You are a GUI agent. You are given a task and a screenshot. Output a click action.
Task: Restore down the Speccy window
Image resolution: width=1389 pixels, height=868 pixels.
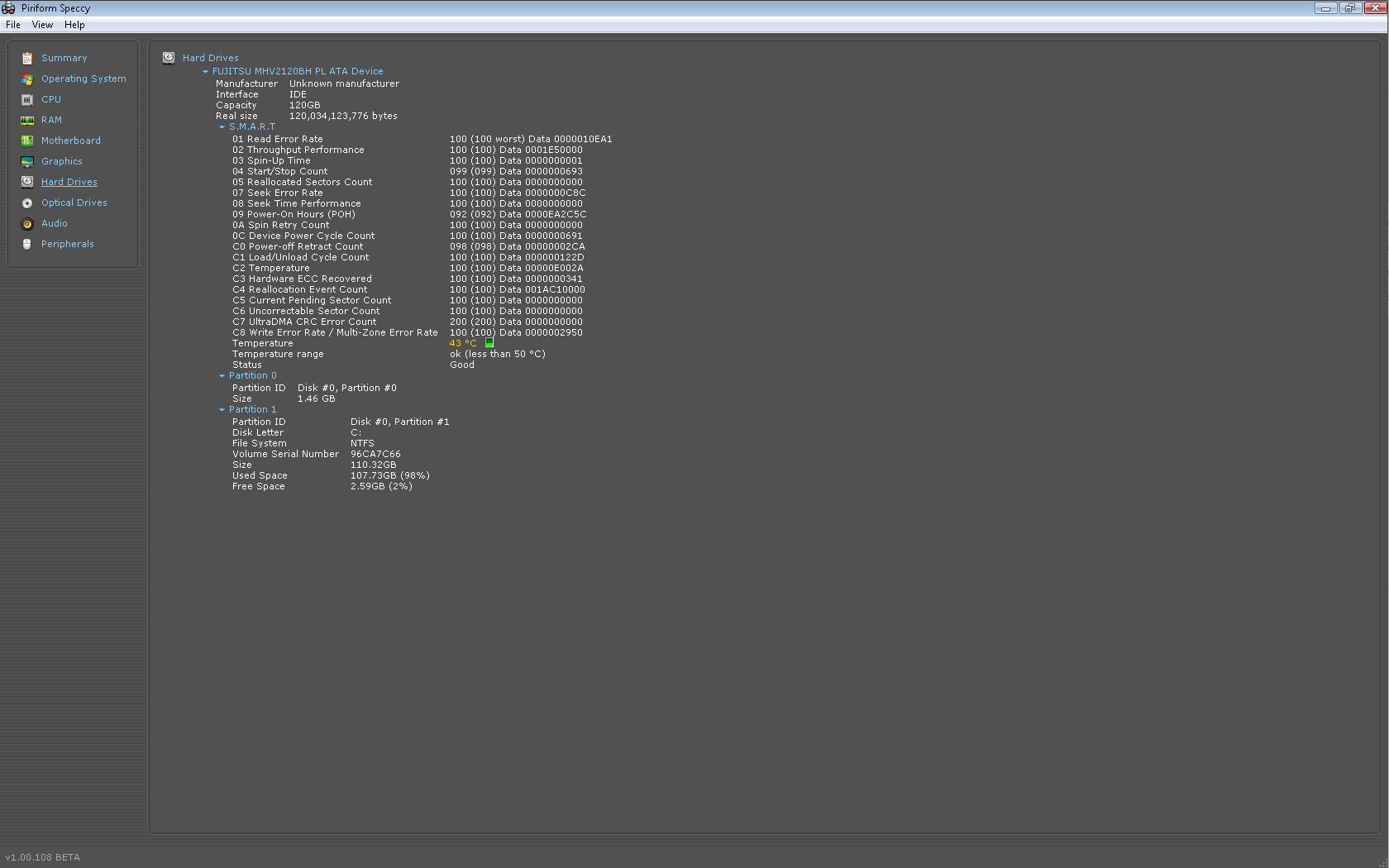(1349, 8)
